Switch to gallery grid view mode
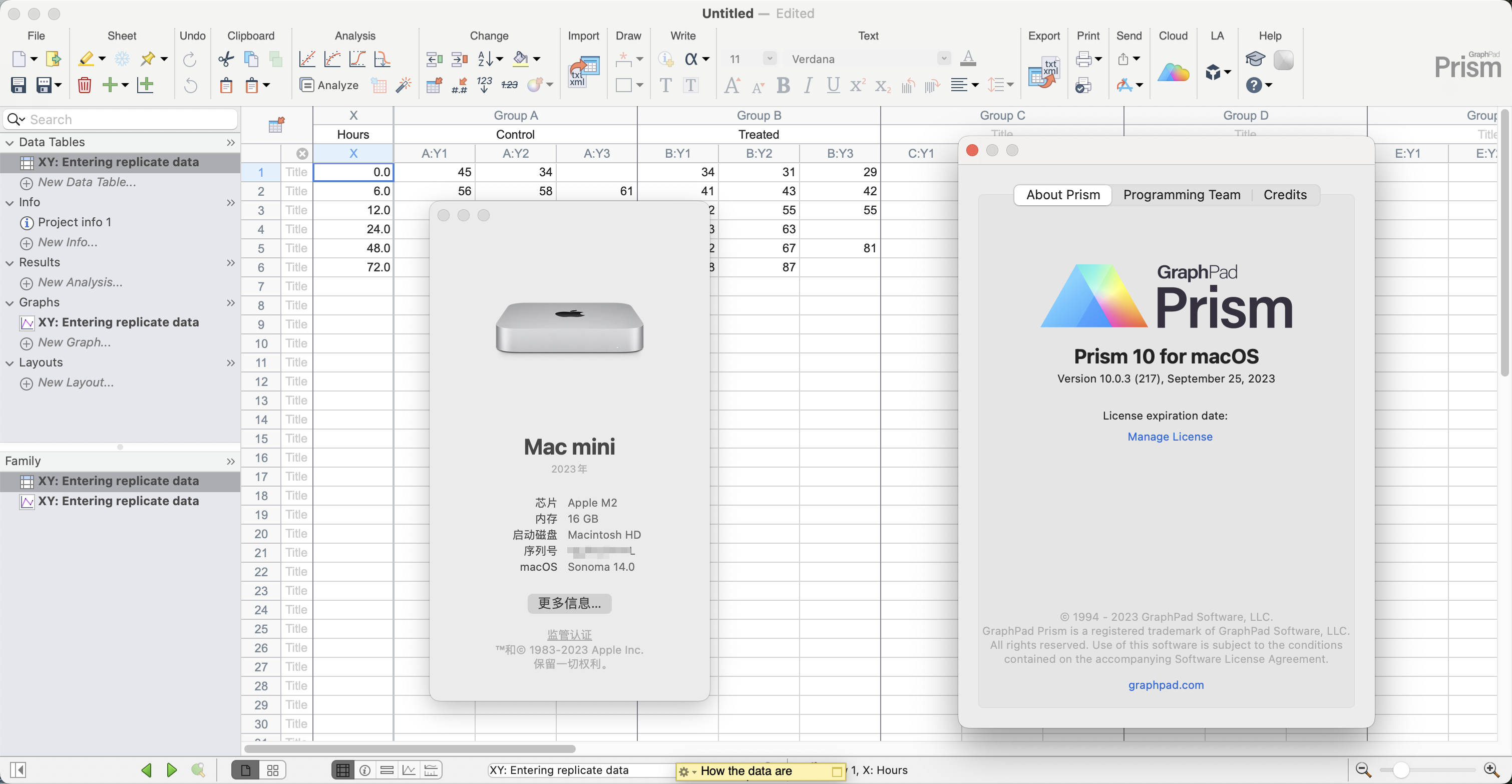 tap(272, 770)
